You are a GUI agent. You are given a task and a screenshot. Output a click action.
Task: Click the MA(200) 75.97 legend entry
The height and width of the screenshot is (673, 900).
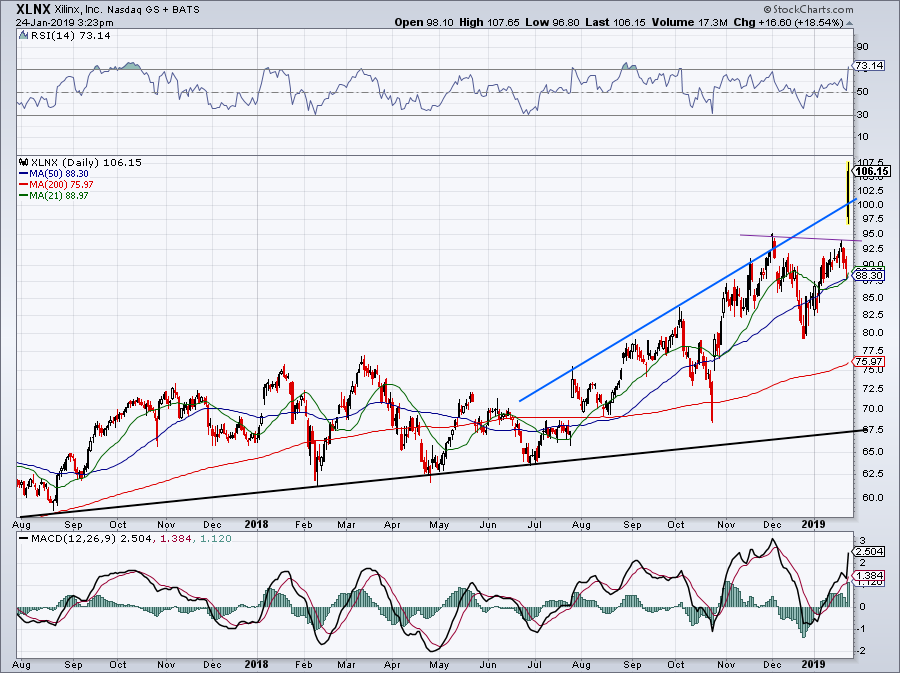[x=56, y=184]
